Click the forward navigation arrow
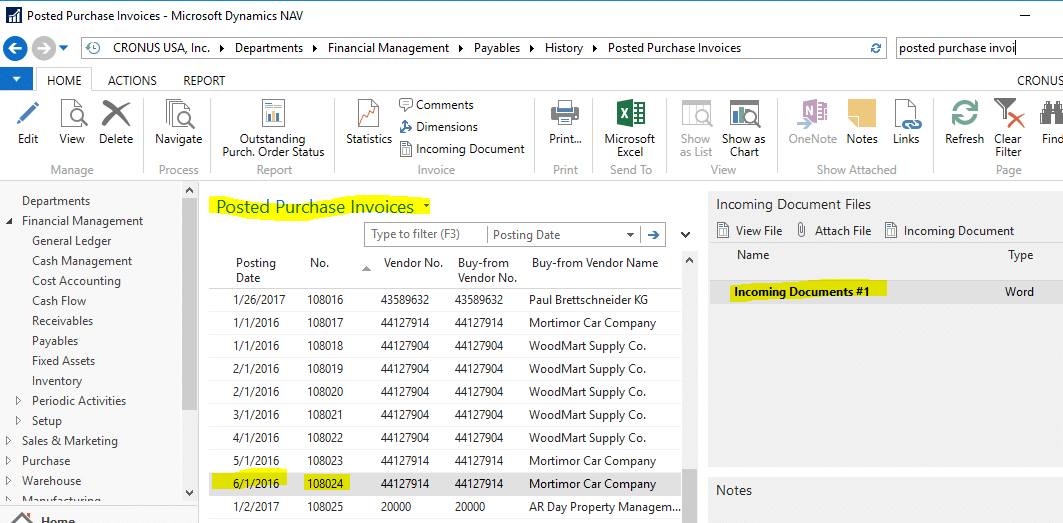This screenshot has width=1063, height=523. click(x=43, y=47)
